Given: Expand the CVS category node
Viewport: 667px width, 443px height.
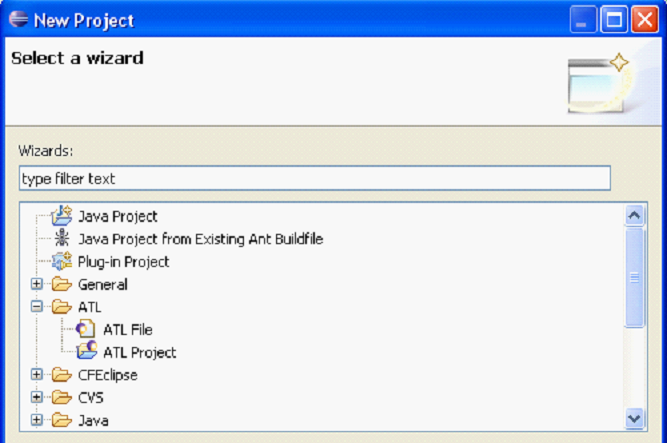Looking at the screenshot, I should click(37, 397).
